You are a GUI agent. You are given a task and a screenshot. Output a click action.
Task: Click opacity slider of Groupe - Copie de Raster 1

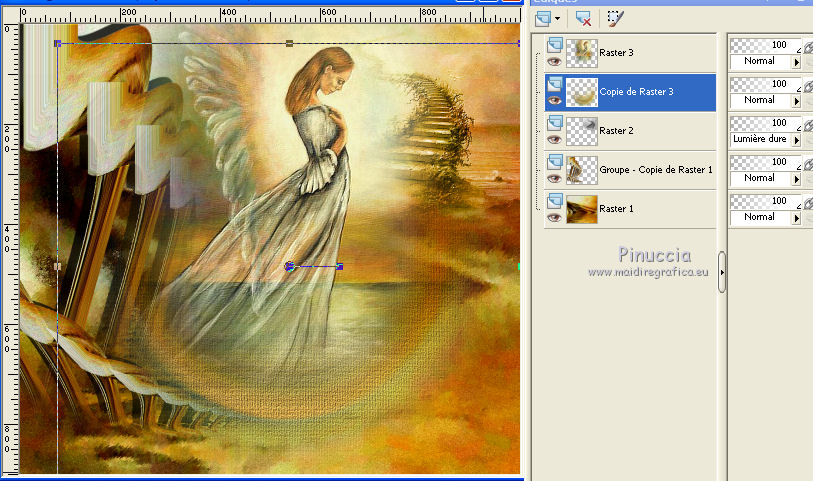coord(765,162)
